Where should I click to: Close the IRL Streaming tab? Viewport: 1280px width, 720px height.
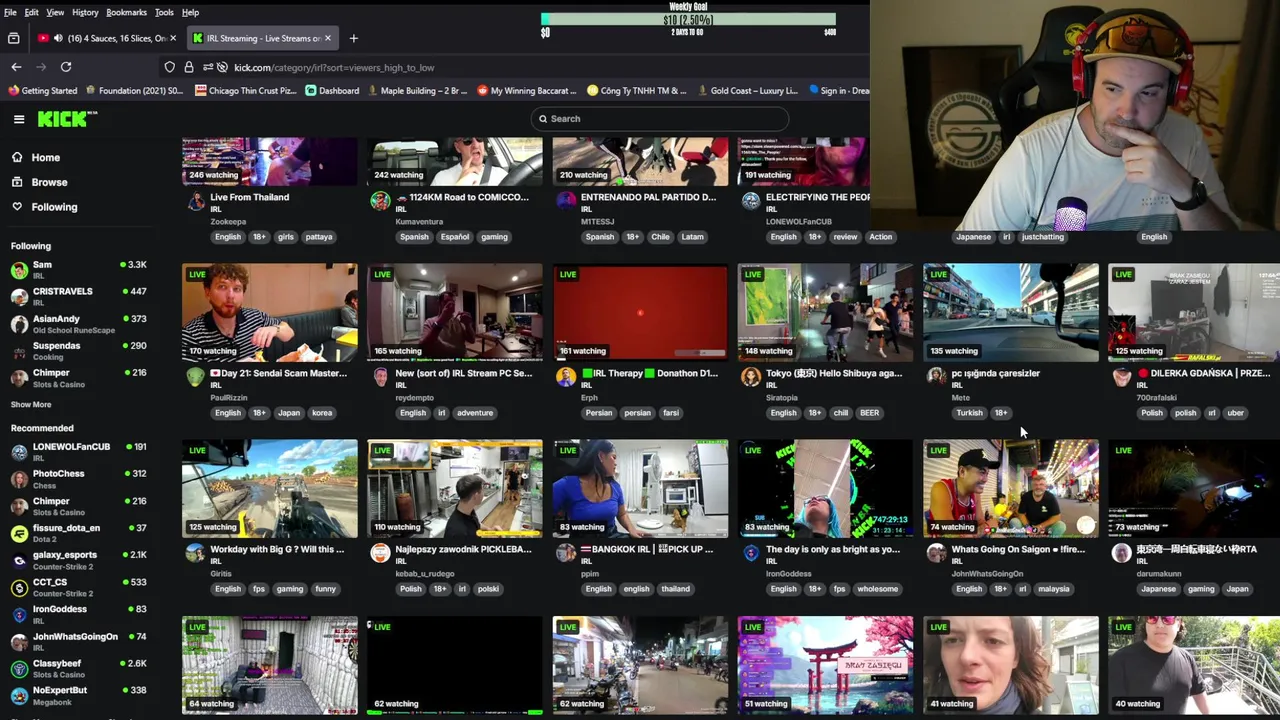[327, 38]
